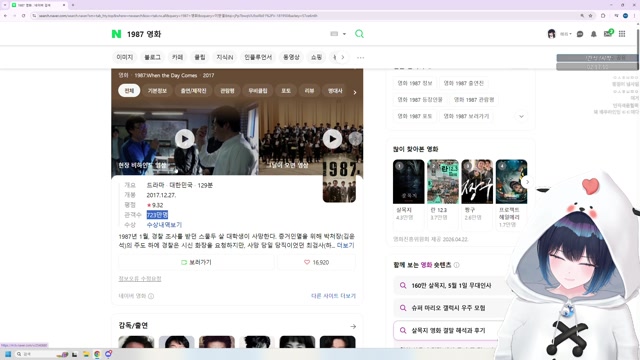Click the 함께 보는 영화 숏텐츠 info icon

(x=456, y=265)
